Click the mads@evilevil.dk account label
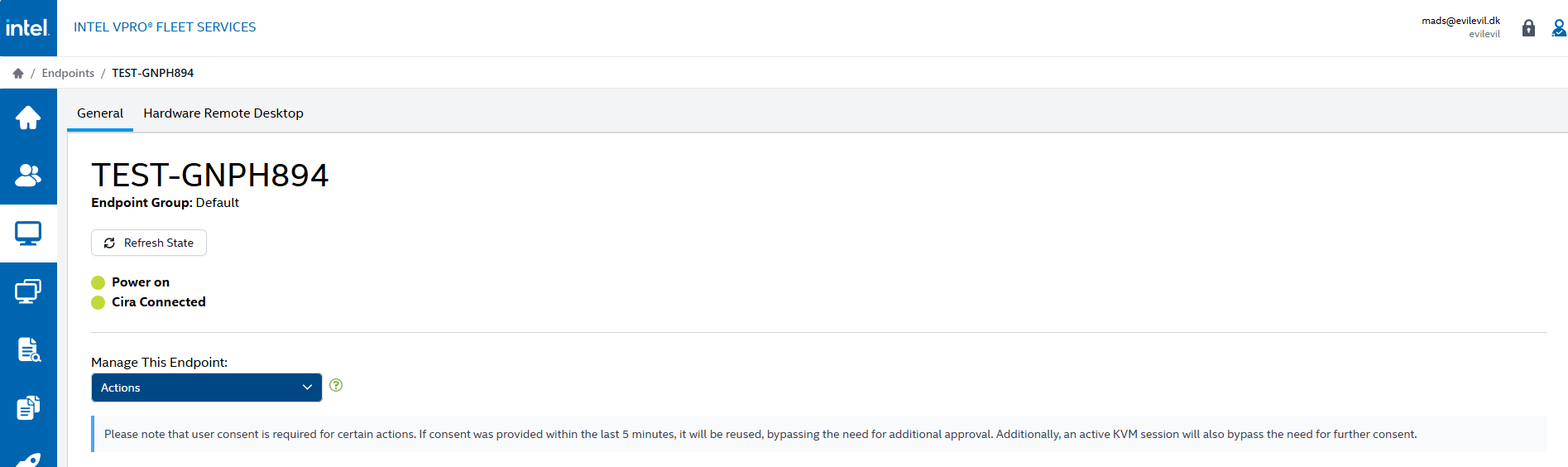This screenshot has height=467, width=1568. coord(1460,21)
